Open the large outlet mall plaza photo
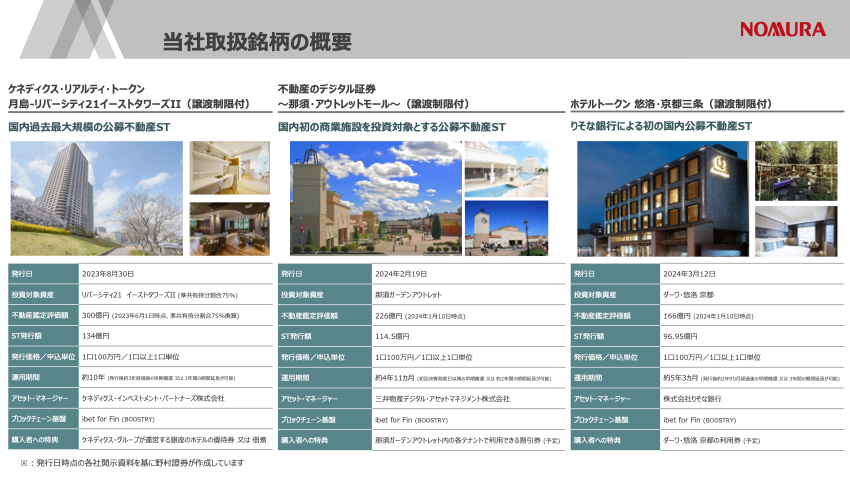The image size is (850, 478). [376, 198]
